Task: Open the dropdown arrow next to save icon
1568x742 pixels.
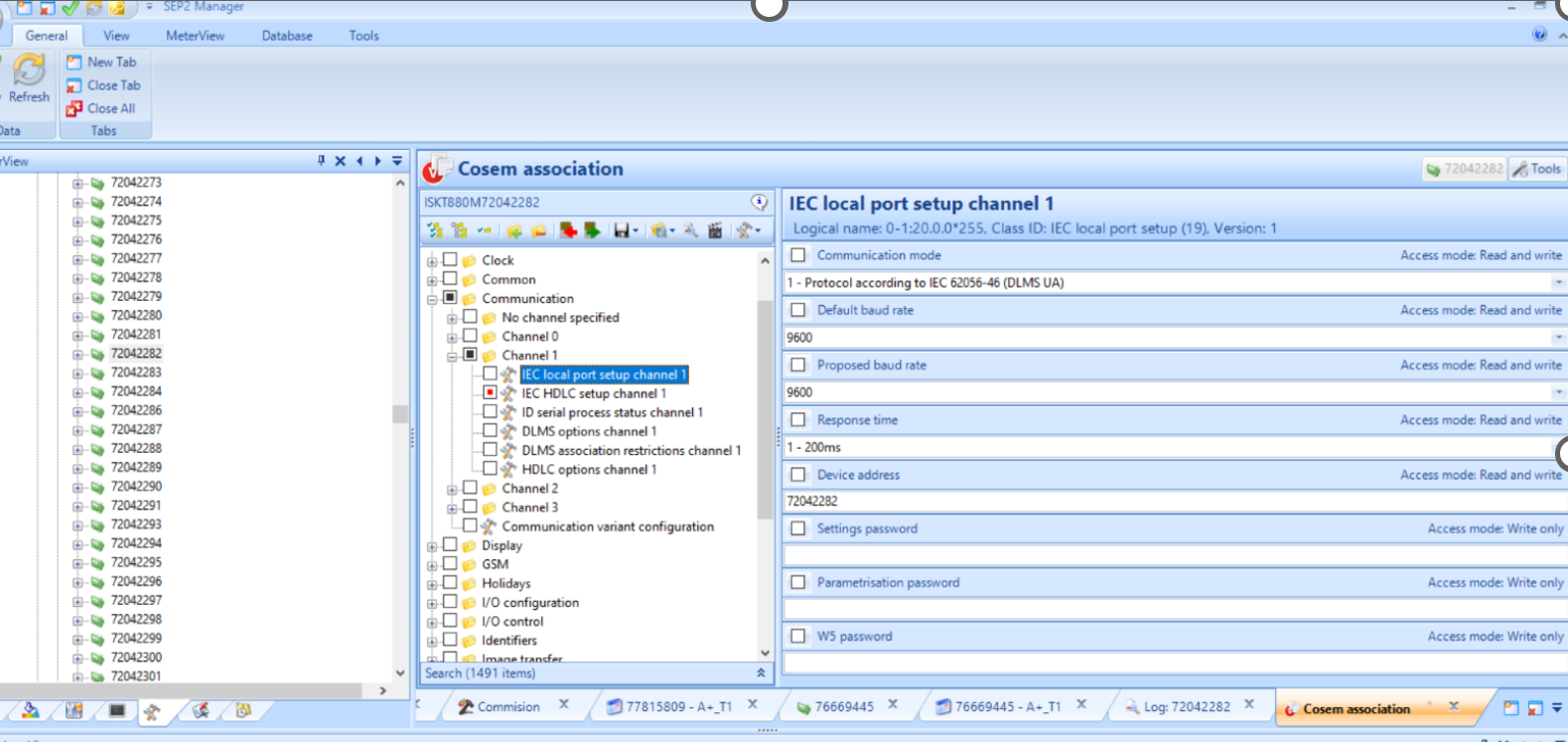Action: (x=636, y=231)
